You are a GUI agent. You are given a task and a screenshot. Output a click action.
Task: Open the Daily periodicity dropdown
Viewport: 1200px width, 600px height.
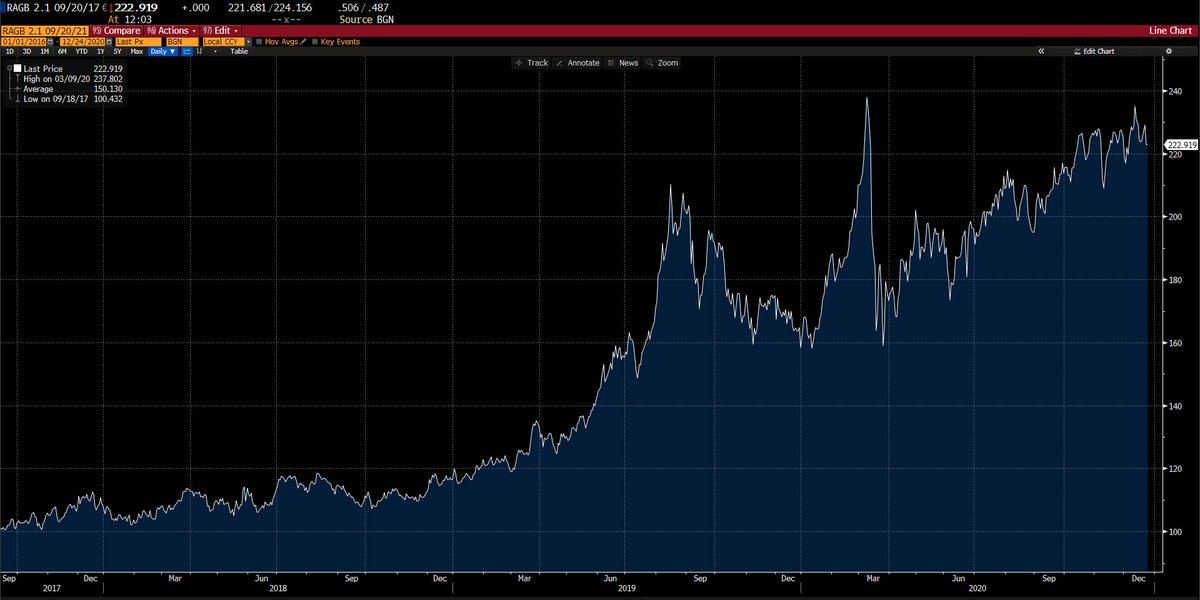(x=162, y=51)
